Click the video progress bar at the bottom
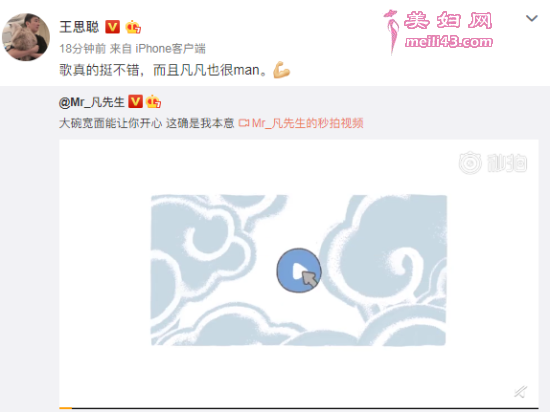Image resolution: width=550 pixels, height=412 pixels. click(x=299, y=408)
